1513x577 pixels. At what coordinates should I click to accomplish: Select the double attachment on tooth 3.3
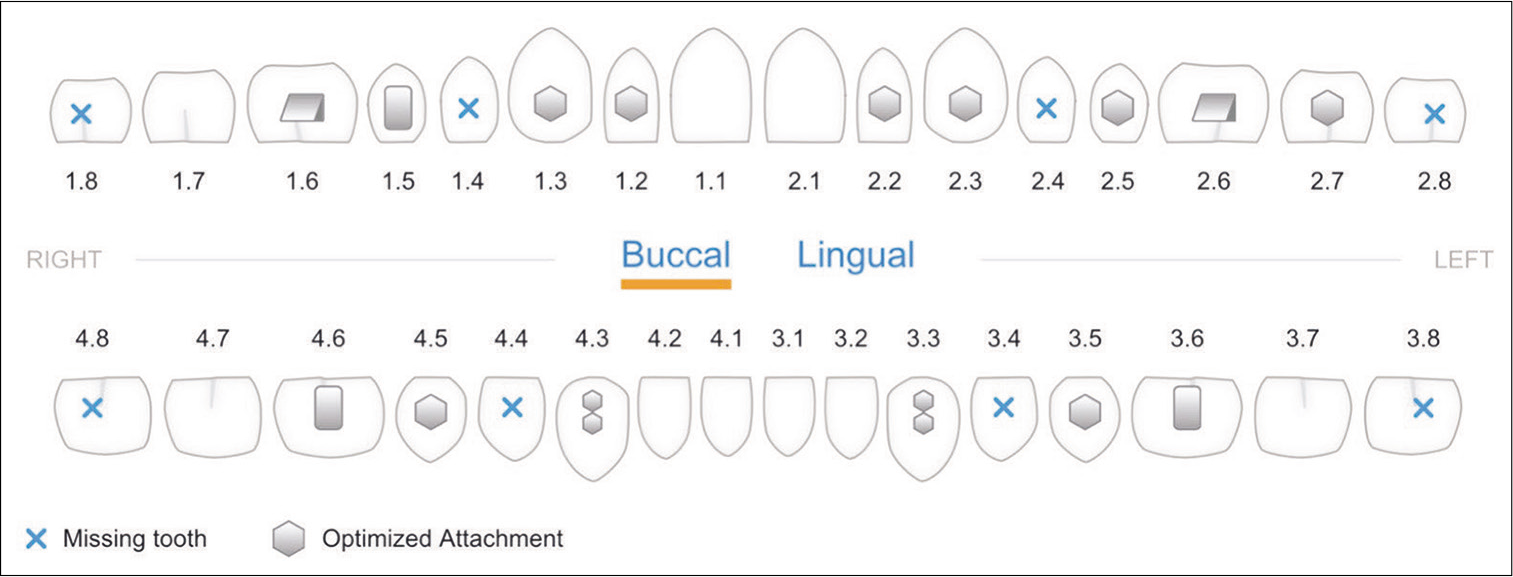(x=923, y=411)
